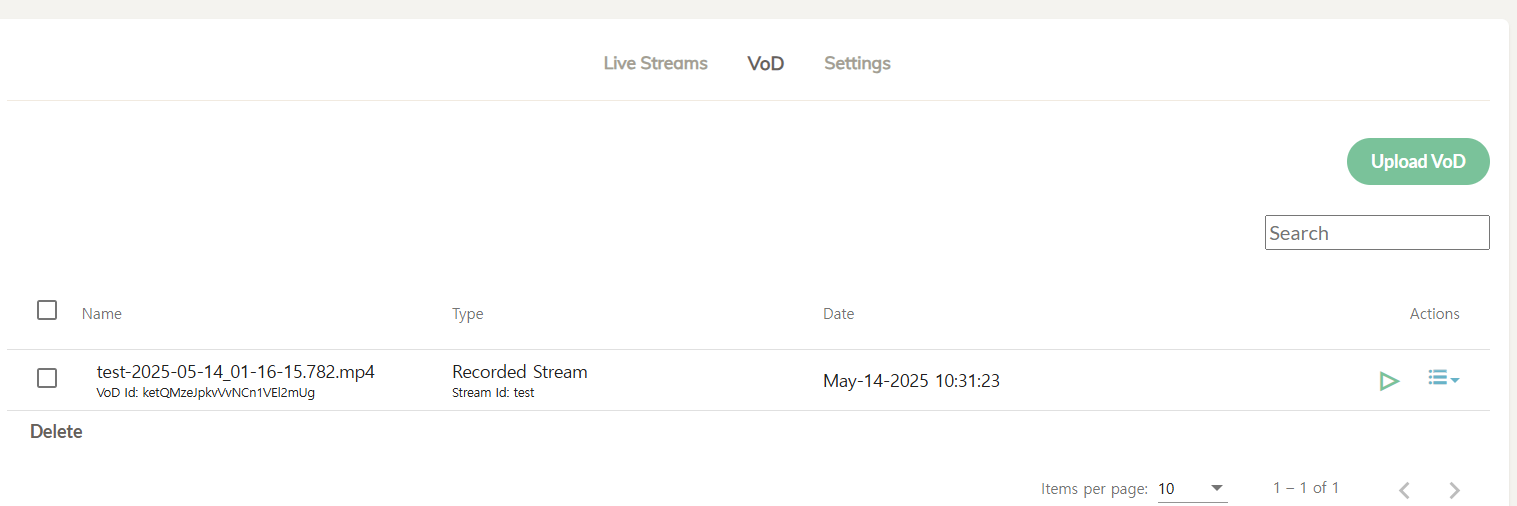This screenshot has width=1517, height=506.
Task: Play the test-2025-05-14 recorded VoD
Action: coord(1388,380)
